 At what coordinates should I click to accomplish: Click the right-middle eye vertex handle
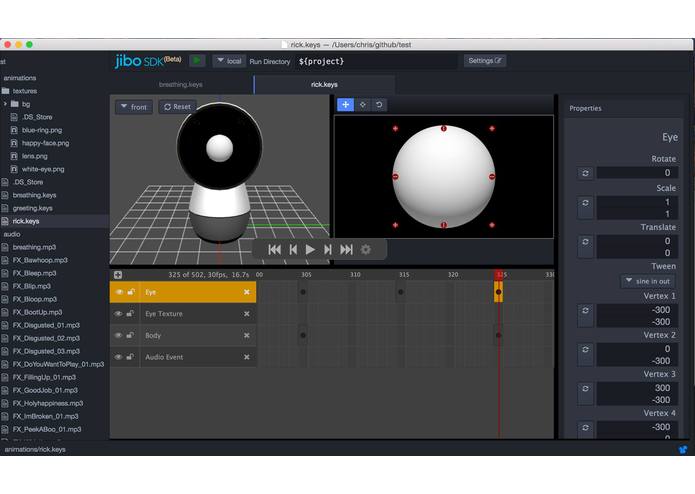pyautogui.click(x=492, y=176)
